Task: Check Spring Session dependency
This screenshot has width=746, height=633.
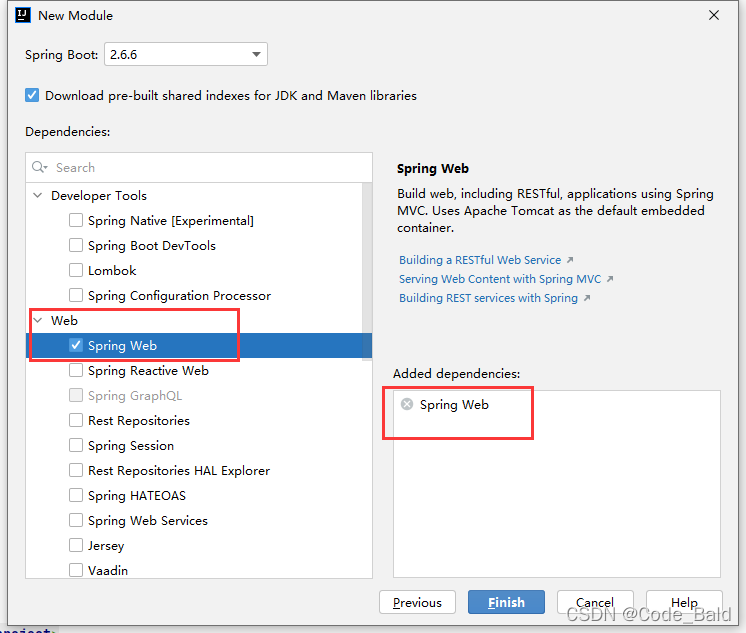Action: pos(76,445)
